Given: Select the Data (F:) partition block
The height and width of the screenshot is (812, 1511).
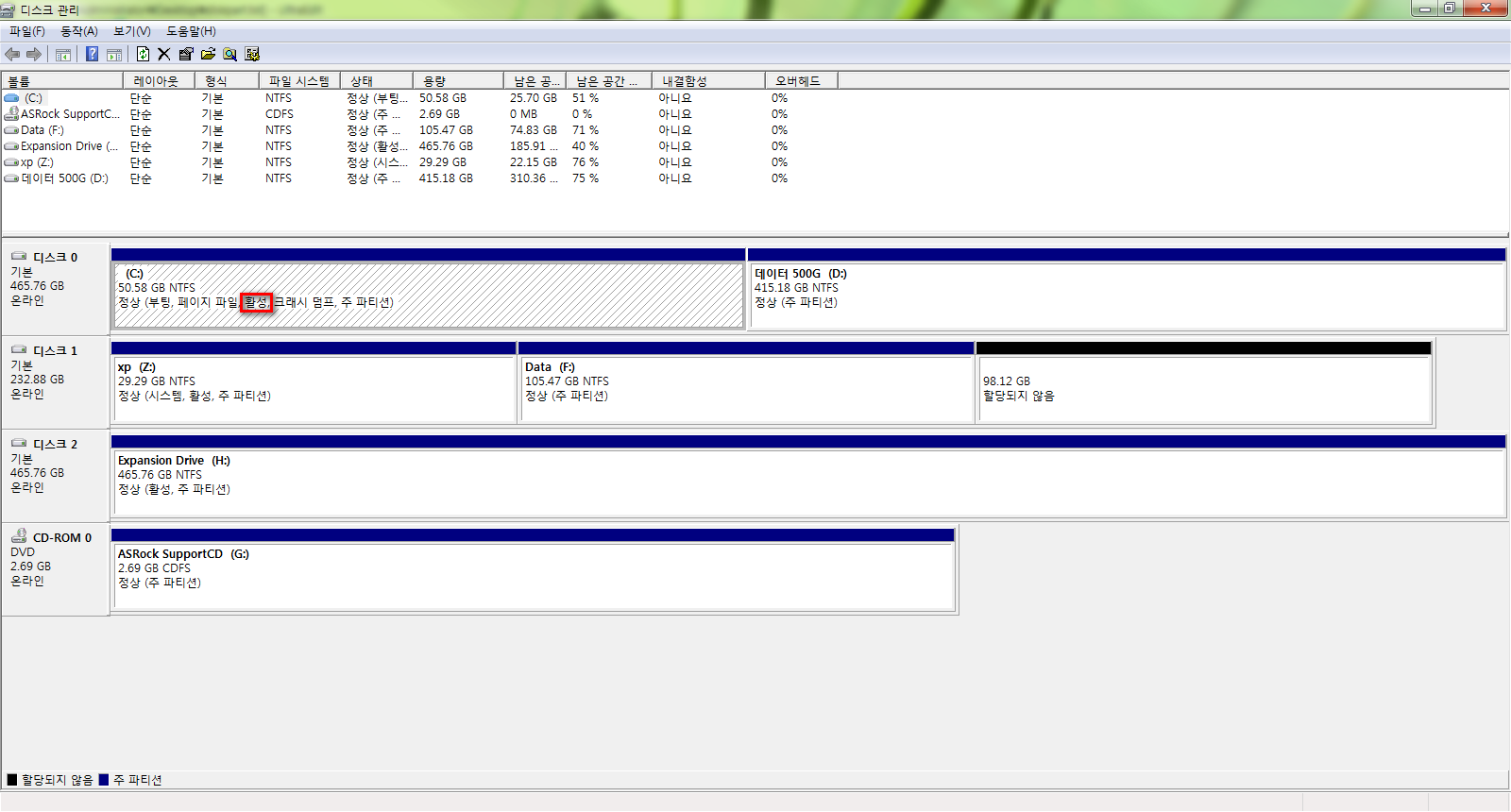Looking at the screenshot, I should (746, 382).
